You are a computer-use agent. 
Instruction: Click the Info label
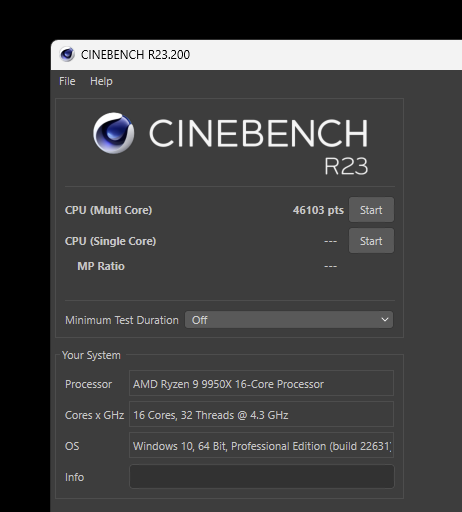tap(74, 477)
